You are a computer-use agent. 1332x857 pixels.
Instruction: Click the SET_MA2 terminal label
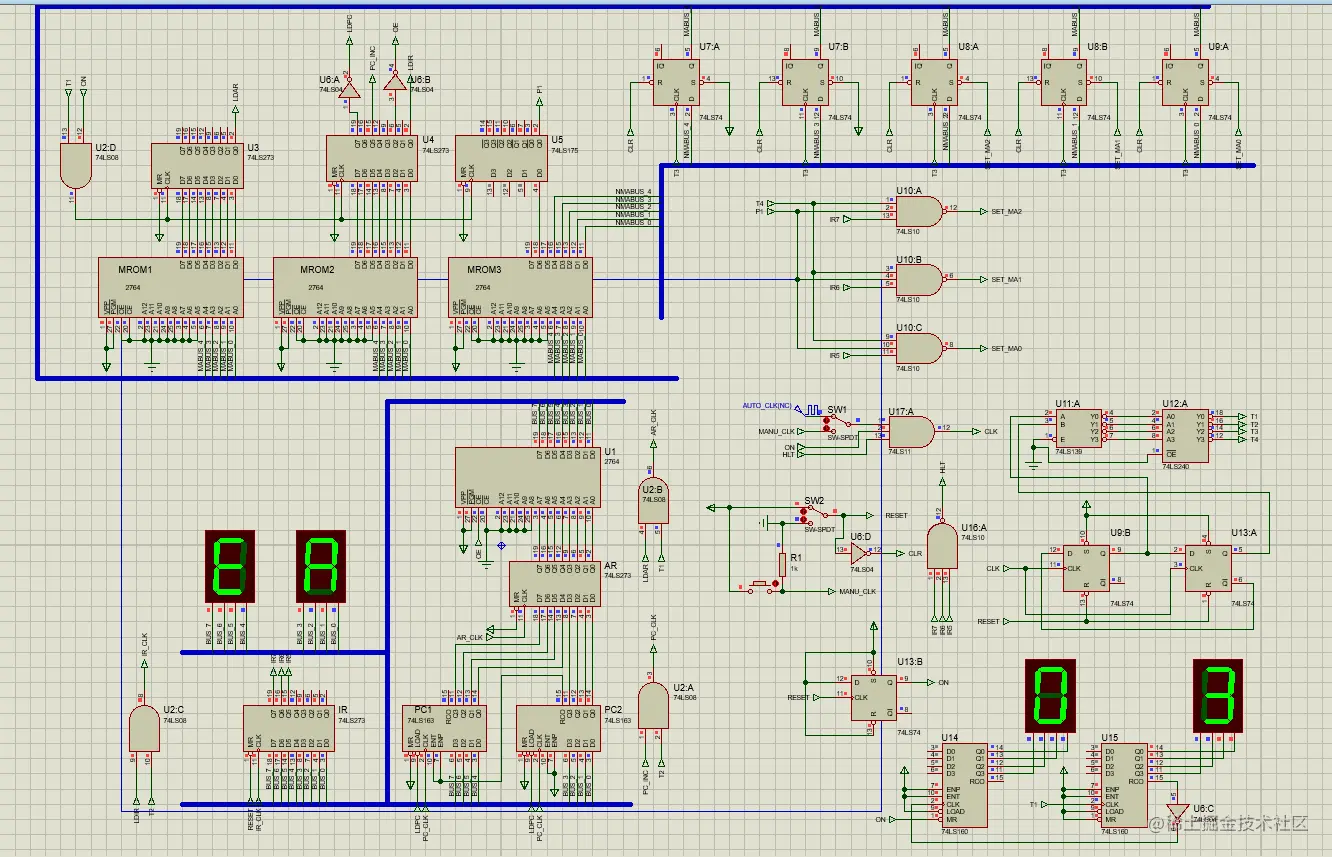(x=1006, y=212)
